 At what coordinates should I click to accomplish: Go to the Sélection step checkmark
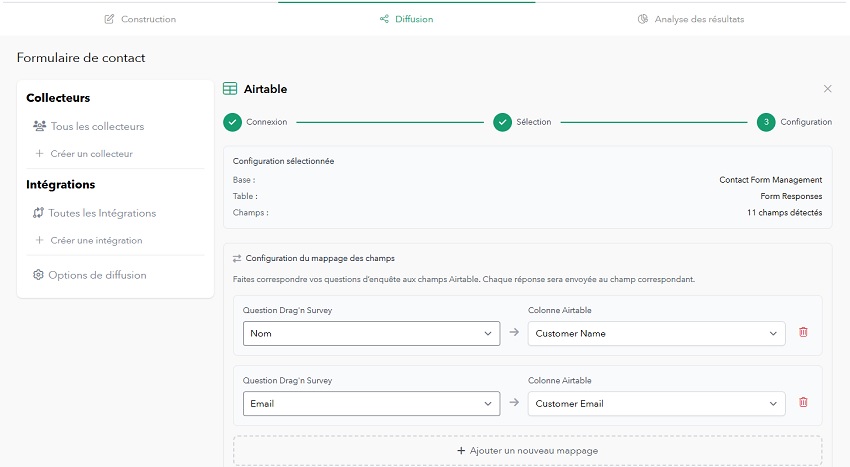coord(503,123)
